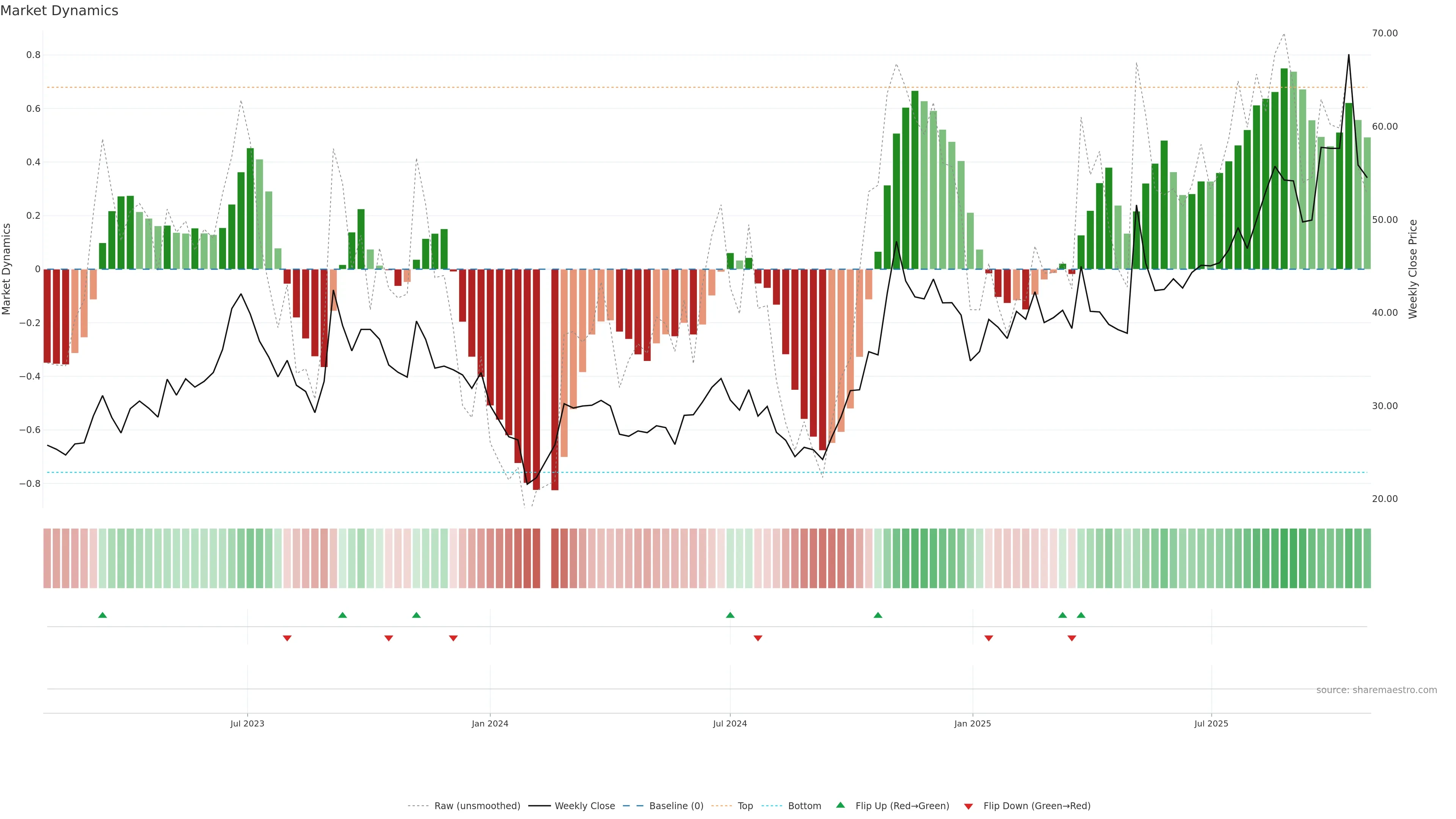The image size is (1456, 819).
Task: Click the leftmost red Flip Down triangle marker
Action: pyautogui.click(x=287, y=638)
